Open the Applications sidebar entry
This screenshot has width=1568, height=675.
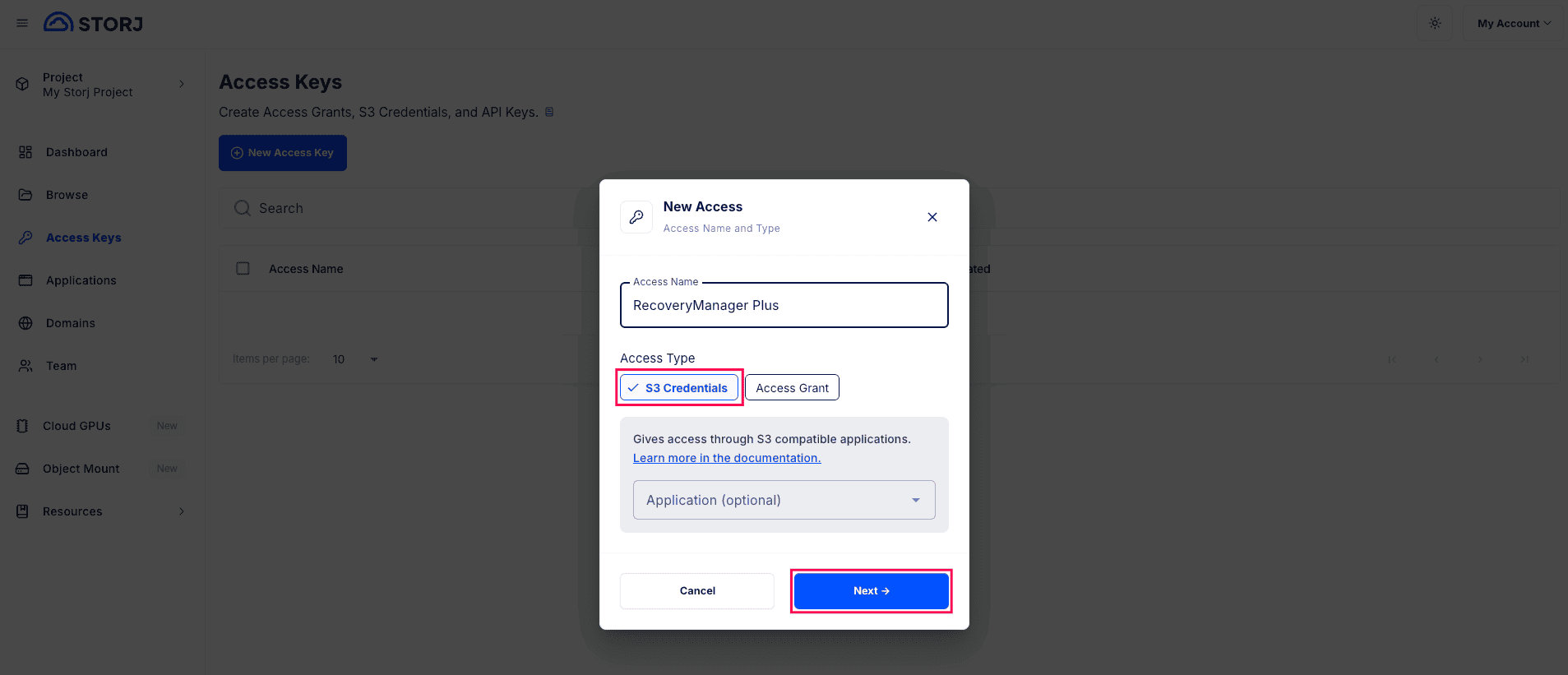click(x=80, y=280)
